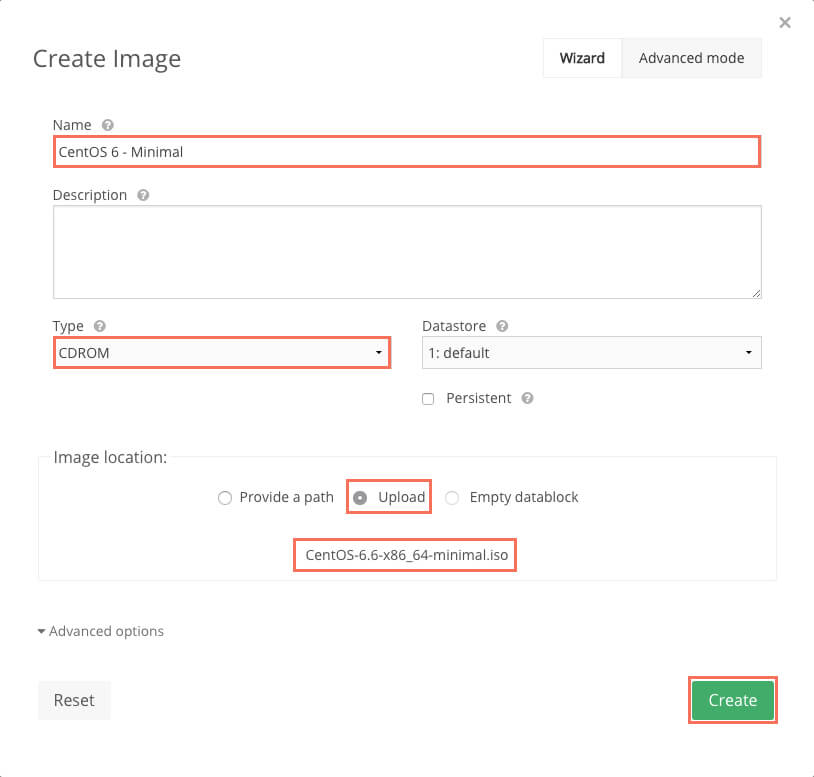Expand the Advanced options section

click(x=100, y=631)
